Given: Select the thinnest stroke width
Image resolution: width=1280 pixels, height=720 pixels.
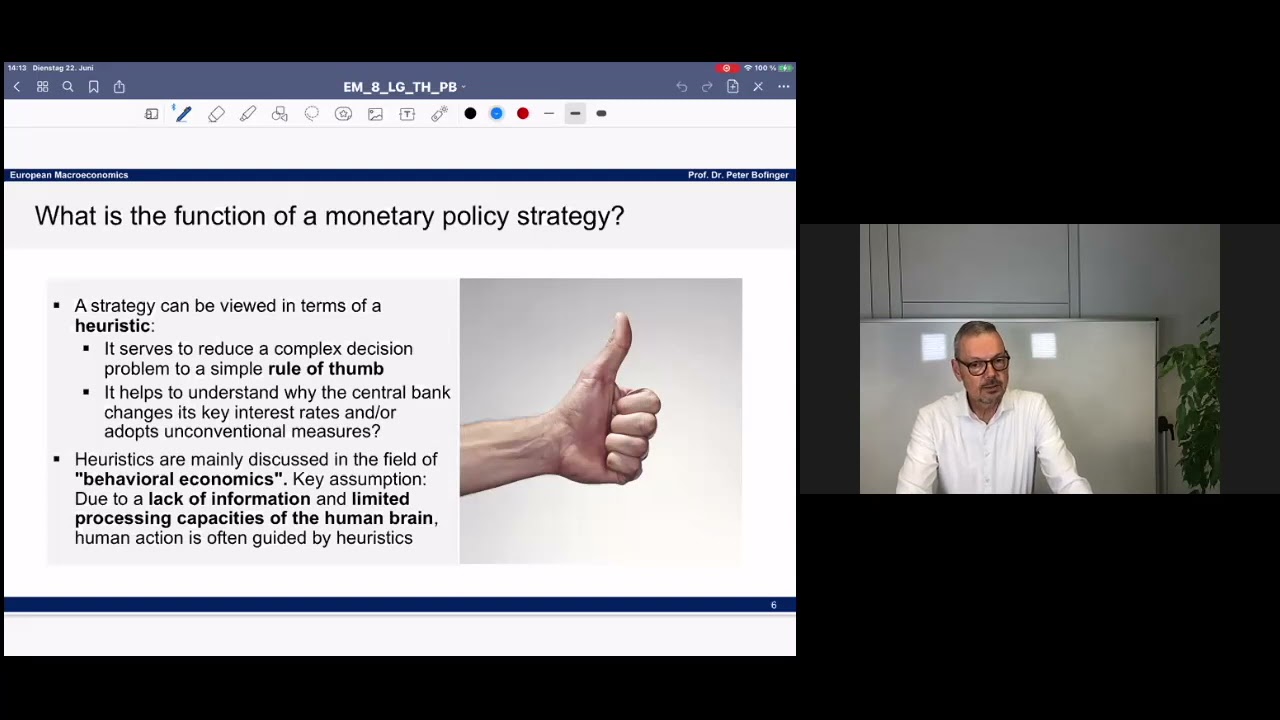Looking at the screenshot, I should point(549,114).
